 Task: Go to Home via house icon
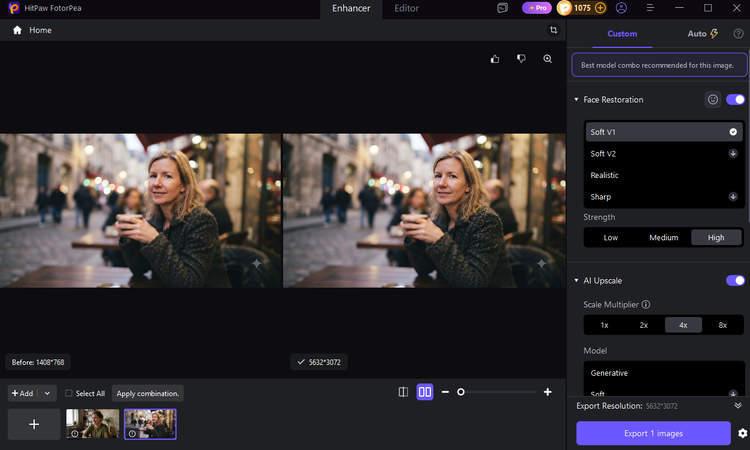click(x=17, y=30)
